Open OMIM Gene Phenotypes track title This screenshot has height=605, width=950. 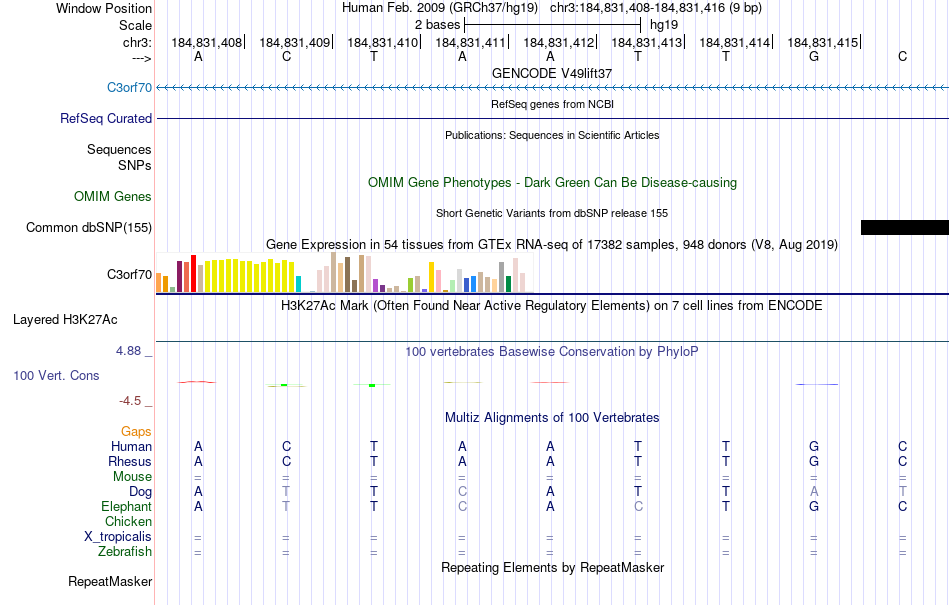coord(552,182)
